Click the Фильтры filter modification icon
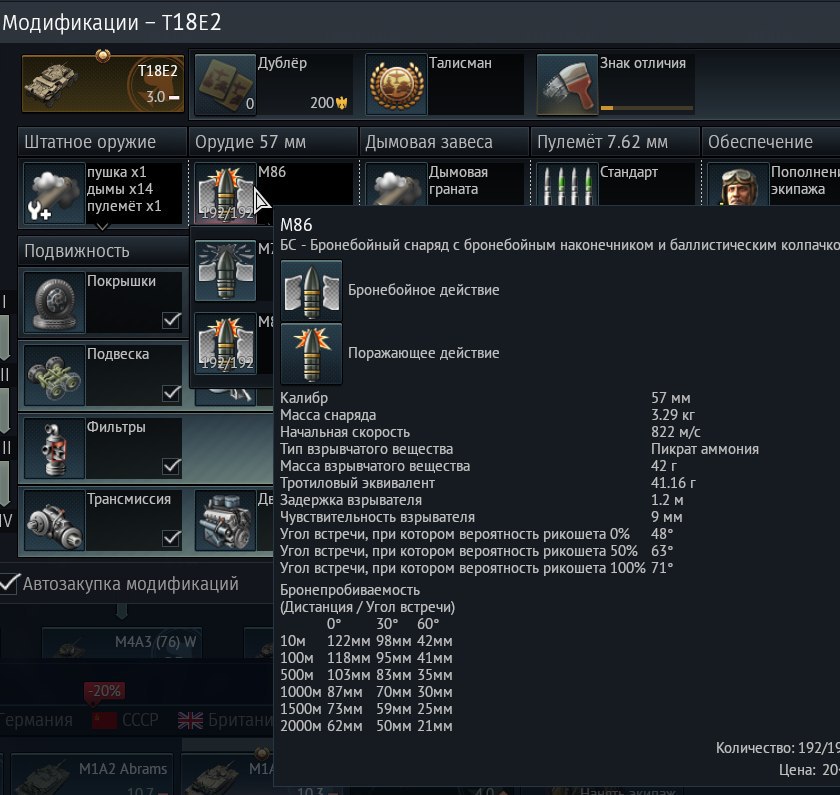This screenshot has height=795, width=840. coord(54,448)
